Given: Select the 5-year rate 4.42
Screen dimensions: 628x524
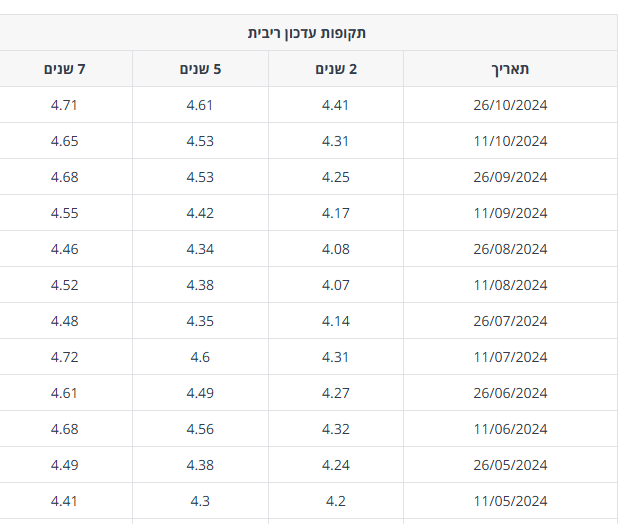Looking at the screenshot, I should pos(200,213).
